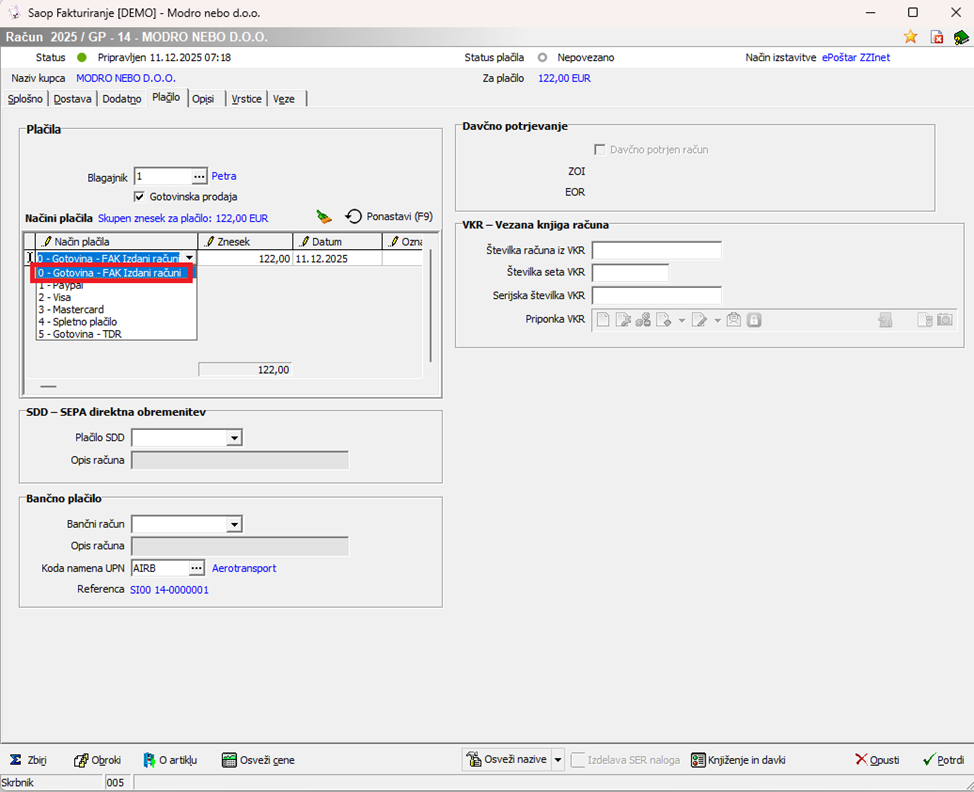
Task: Click the chain link VKR attachment icon
Action: click(643, 319)
